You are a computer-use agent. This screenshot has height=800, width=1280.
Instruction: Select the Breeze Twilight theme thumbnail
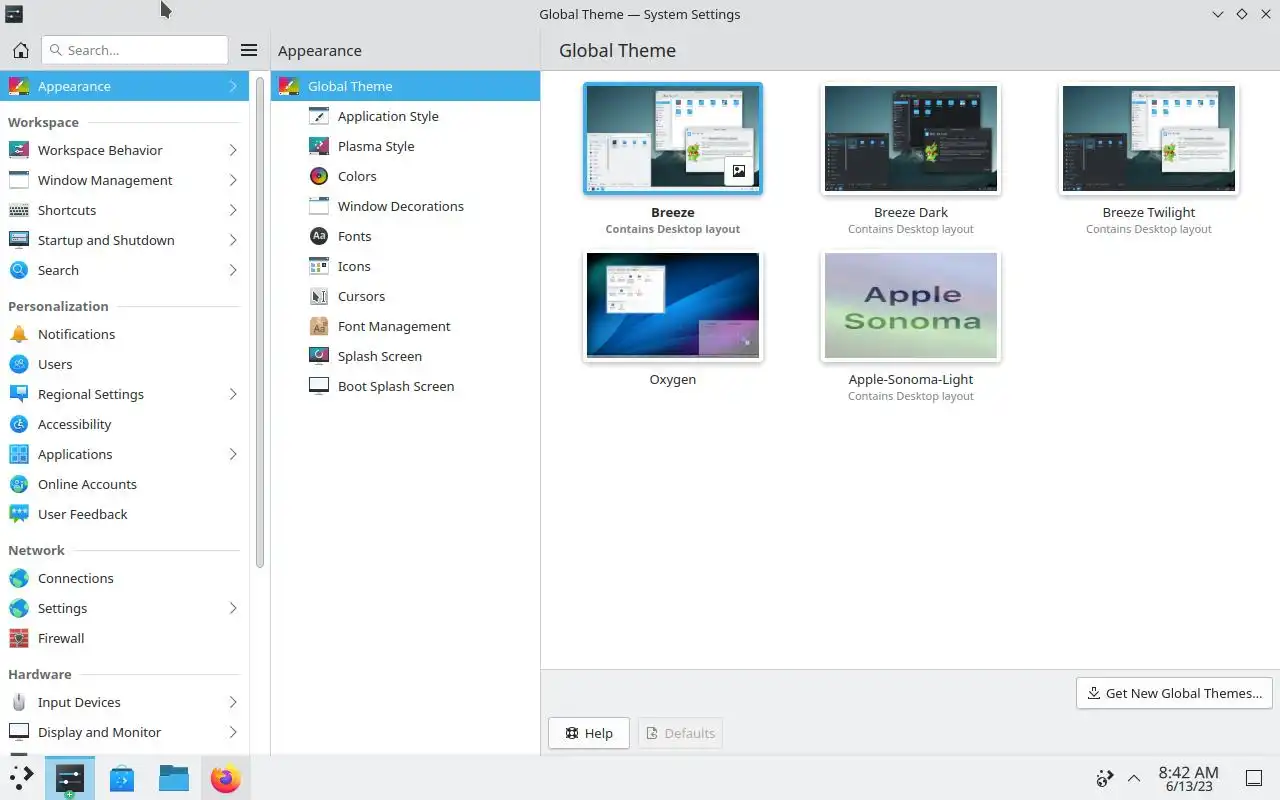coord(1149,139)
